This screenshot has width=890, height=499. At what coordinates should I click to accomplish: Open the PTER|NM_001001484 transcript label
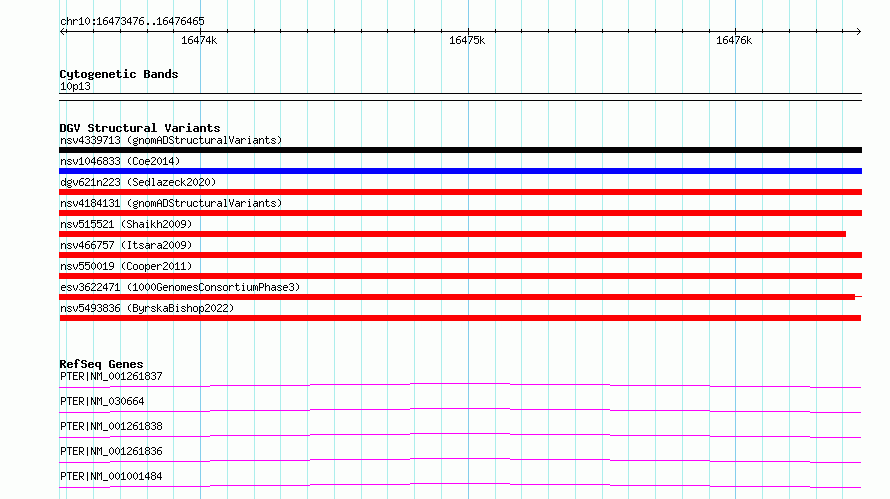click(111, 476)
